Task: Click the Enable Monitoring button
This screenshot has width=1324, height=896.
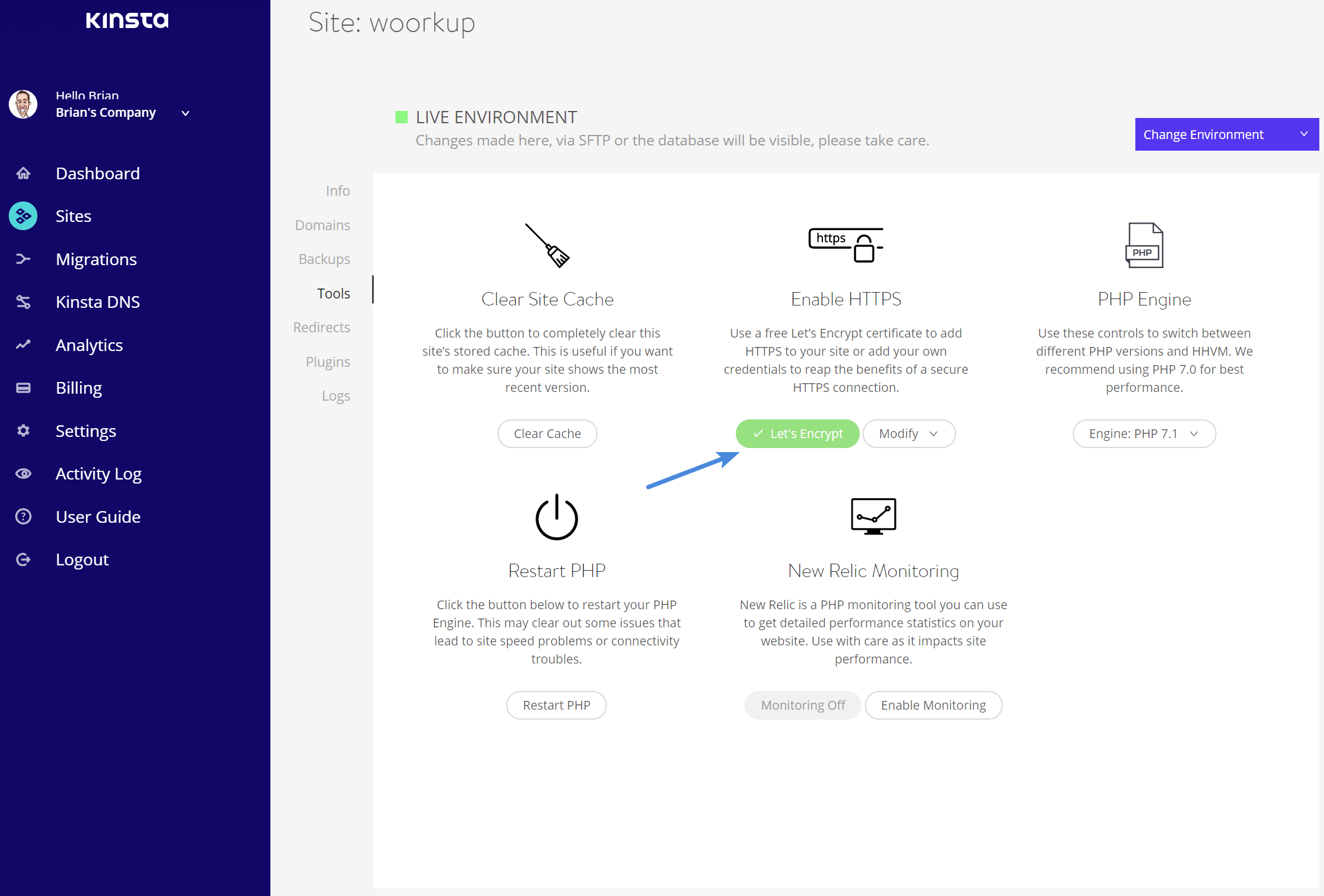Action: tap(933, 706)
